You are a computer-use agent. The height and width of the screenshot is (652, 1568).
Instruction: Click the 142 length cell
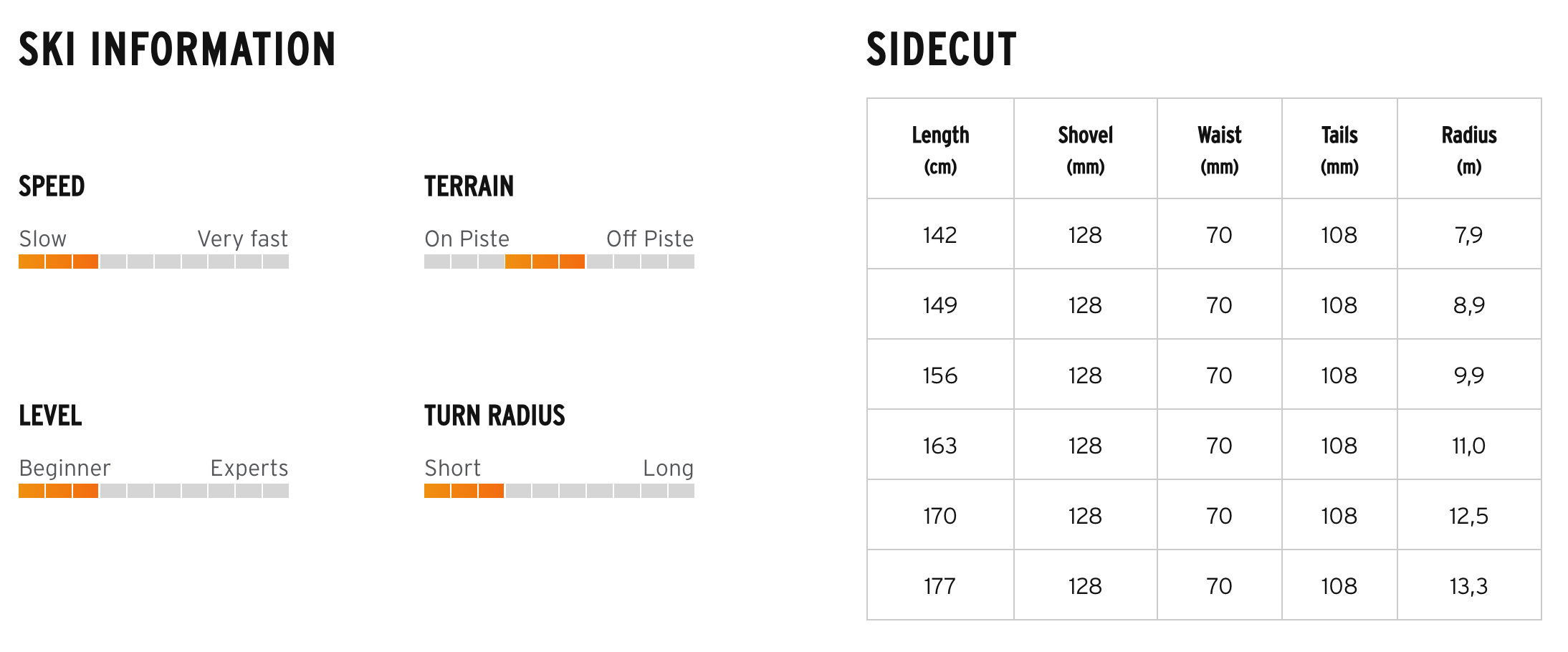tap(940, 235)
